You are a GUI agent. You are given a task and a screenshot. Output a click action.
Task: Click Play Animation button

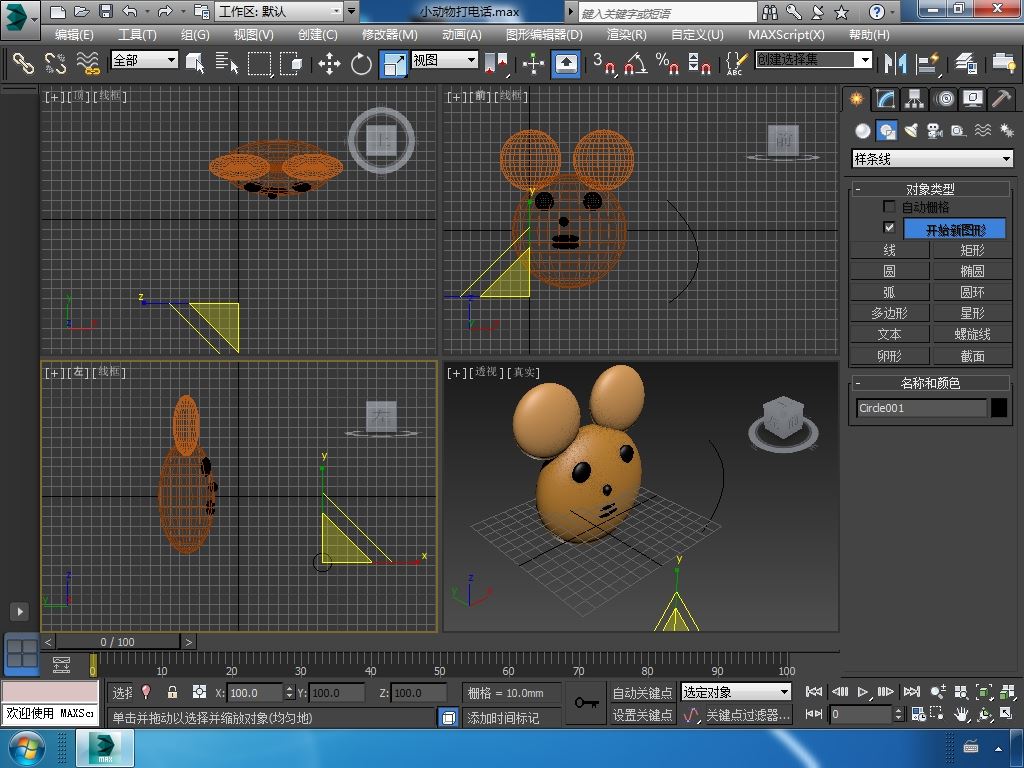tap(863, 691)
